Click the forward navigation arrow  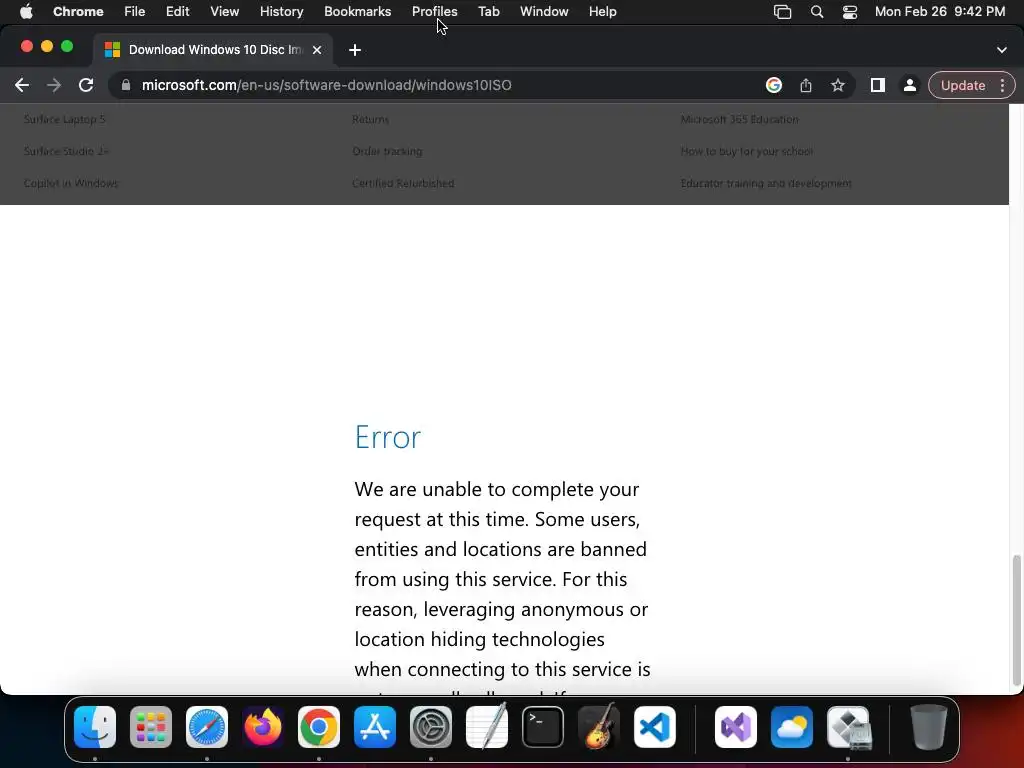click(x=54, y=86)
